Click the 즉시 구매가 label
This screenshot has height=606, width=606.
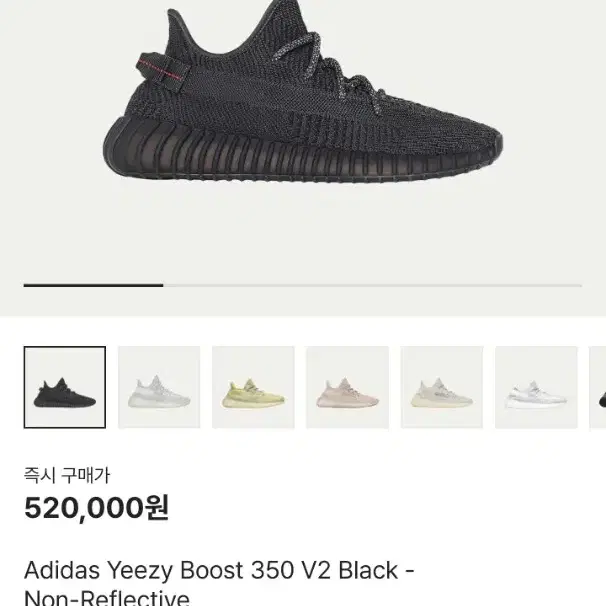click(67, 475)
